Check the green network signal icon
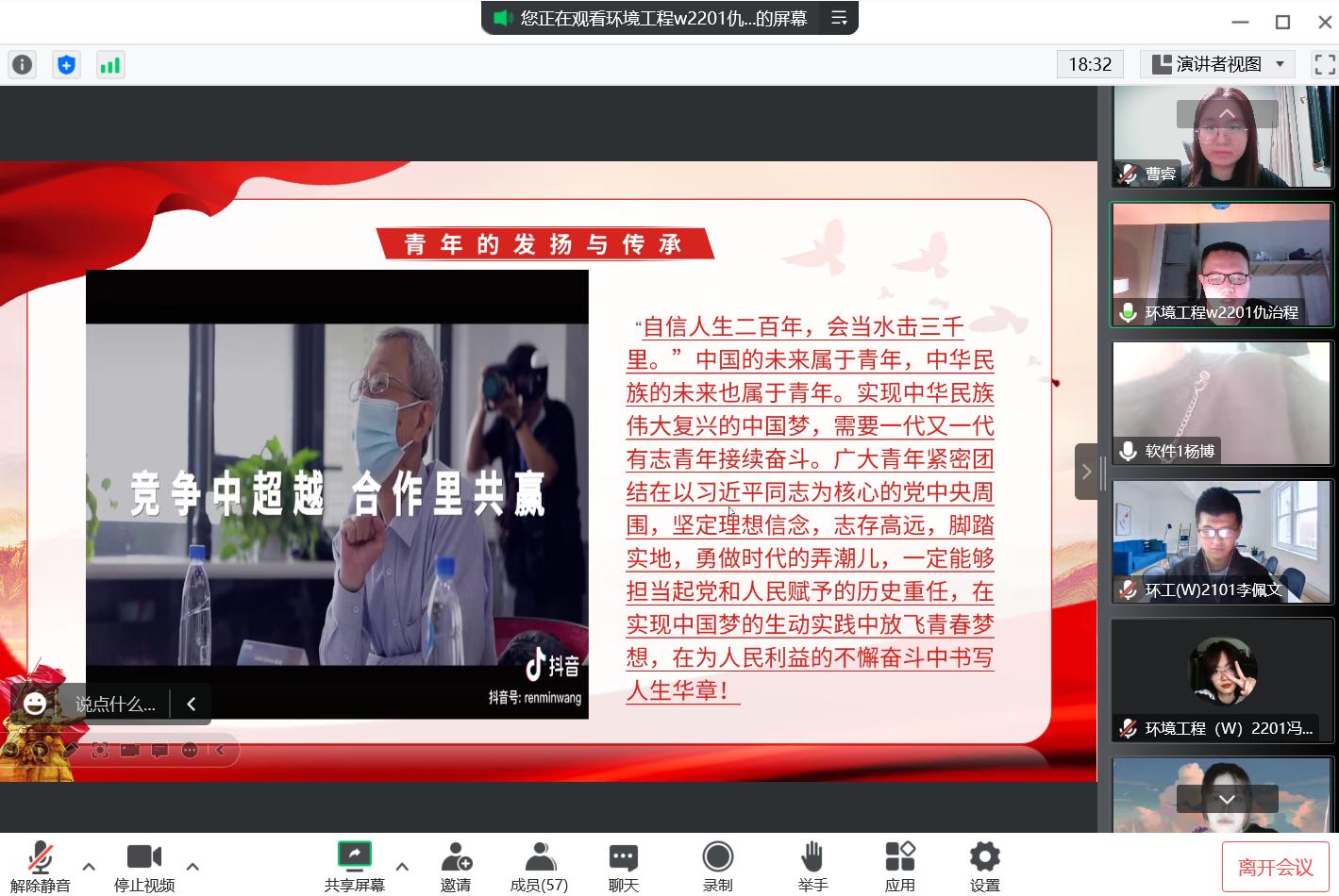Screen dimensions: 1339x896 pos(110,65)
